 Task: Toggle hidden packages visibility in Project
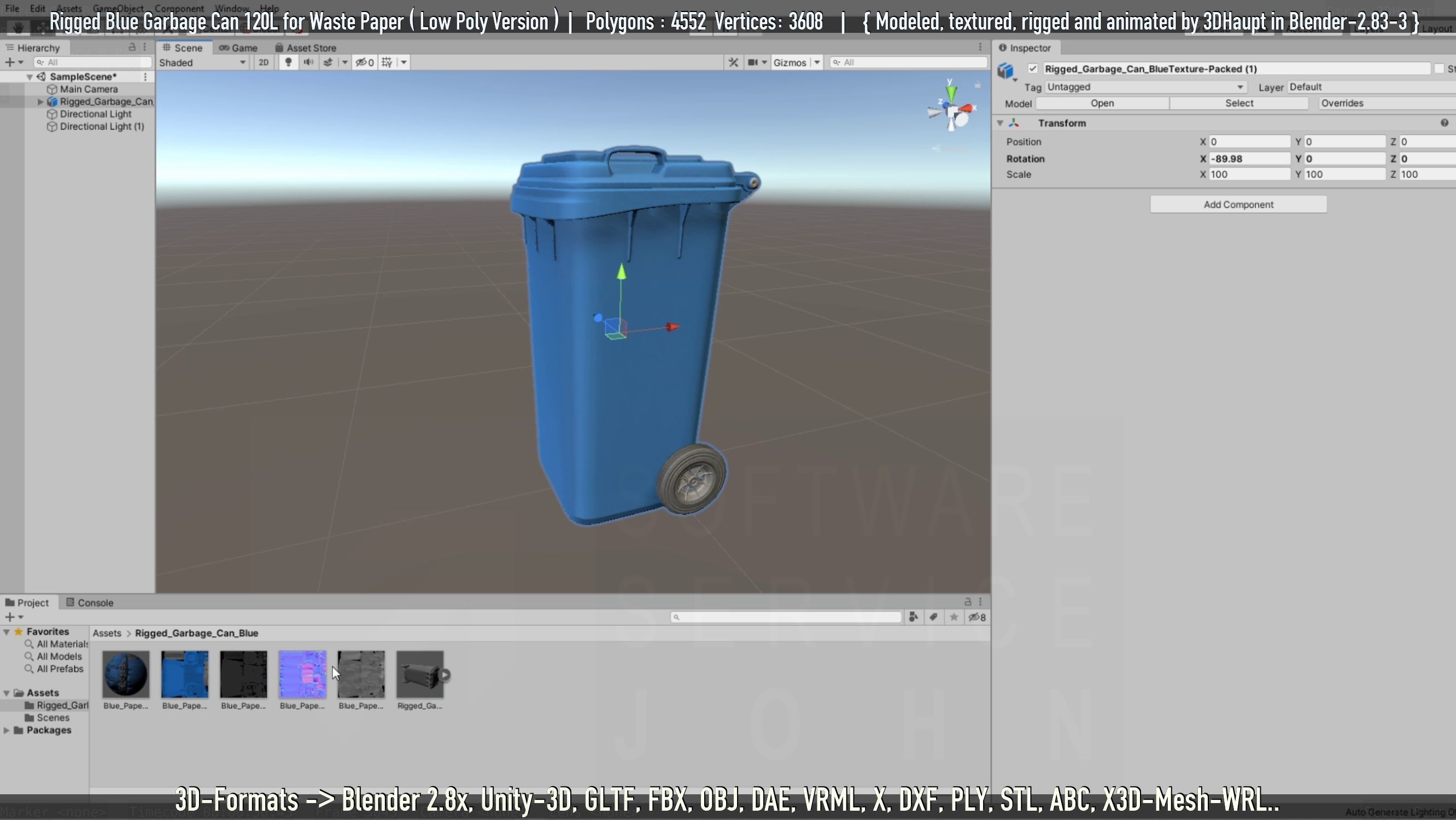(977, 618)
